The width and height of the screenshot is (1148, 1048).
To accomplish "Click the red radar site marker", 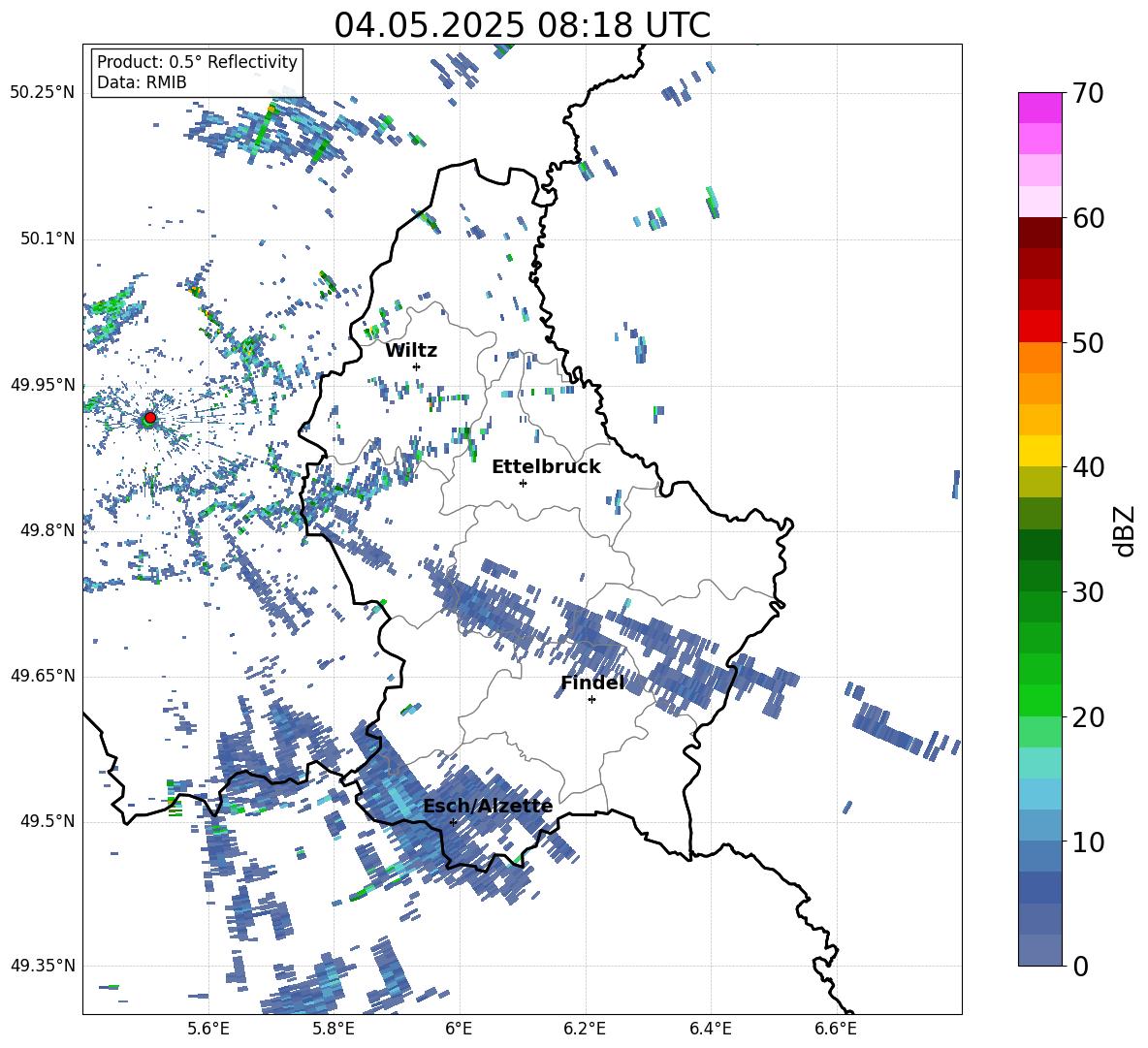I will [x=150, y=417].
